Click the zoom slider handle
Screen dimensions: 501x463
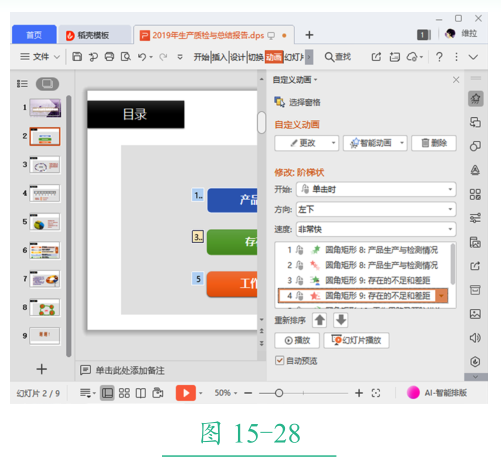click(279, 393)
